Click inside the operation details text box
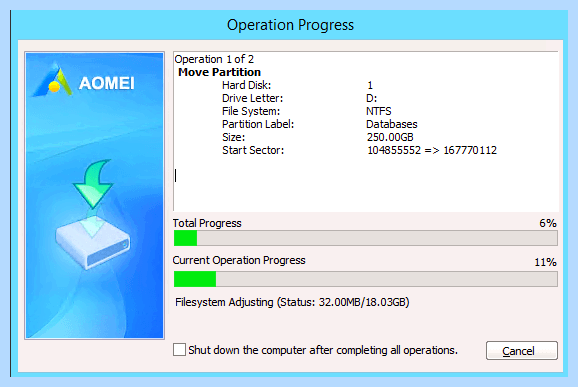Screen dimensions: 578x387 pos(366,132)
